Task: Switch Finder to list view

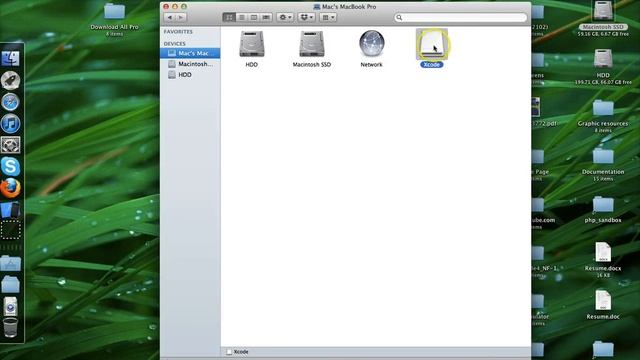Action: [242, 18]
